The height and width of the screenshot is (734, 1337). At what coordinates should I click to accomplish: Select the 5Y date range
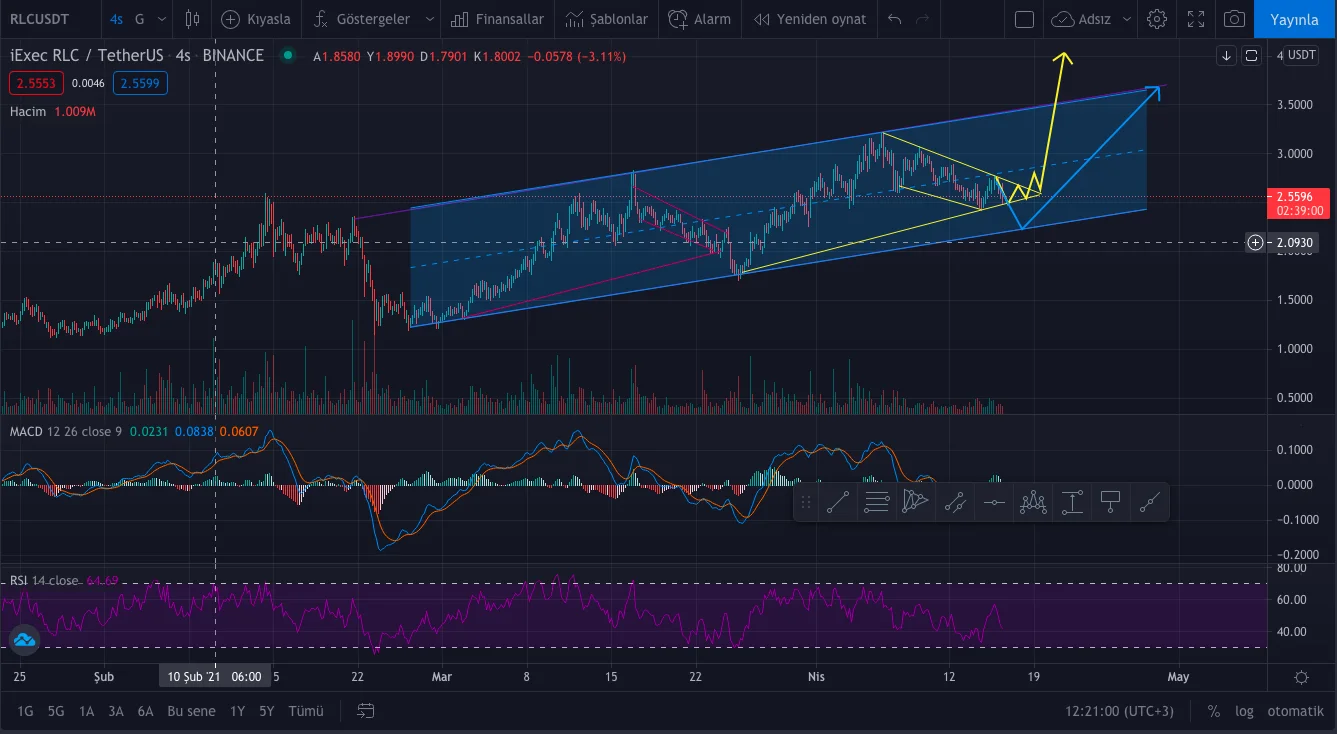tap(266, 711)
